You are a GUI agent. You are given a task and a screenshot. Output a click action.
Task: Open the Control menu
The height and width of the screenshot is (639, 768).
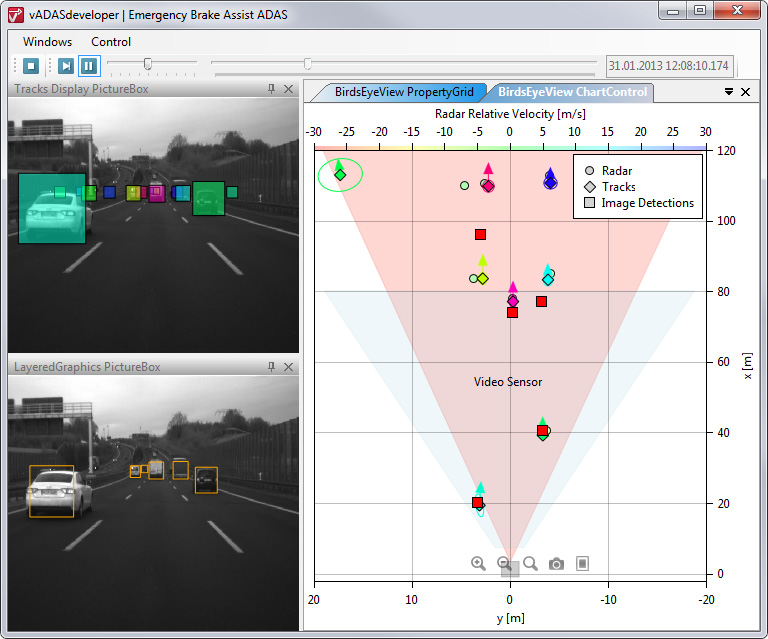(111, 42)
